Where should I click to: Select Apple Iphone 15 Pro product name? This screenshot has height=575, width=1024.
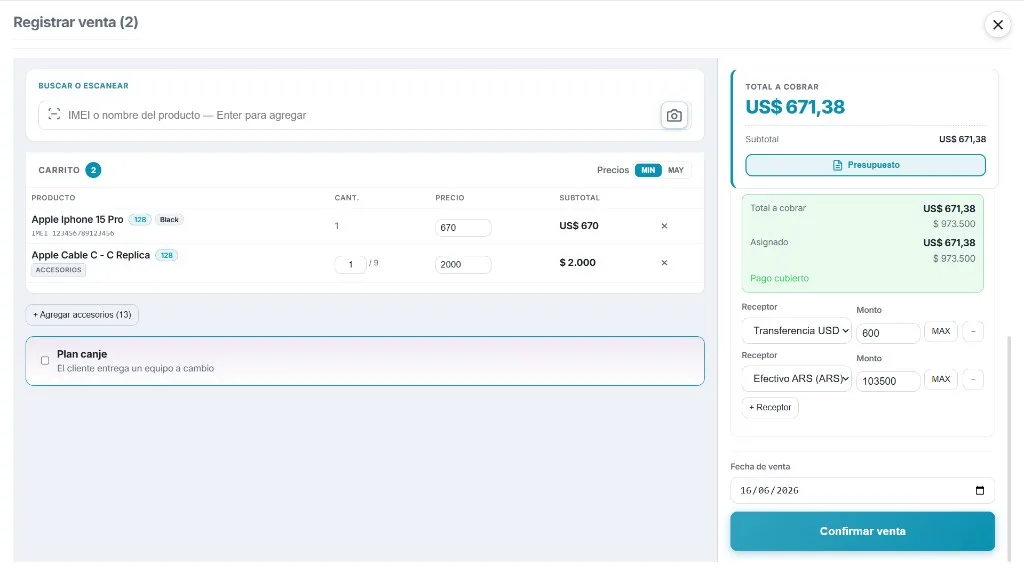click(77, 220)
